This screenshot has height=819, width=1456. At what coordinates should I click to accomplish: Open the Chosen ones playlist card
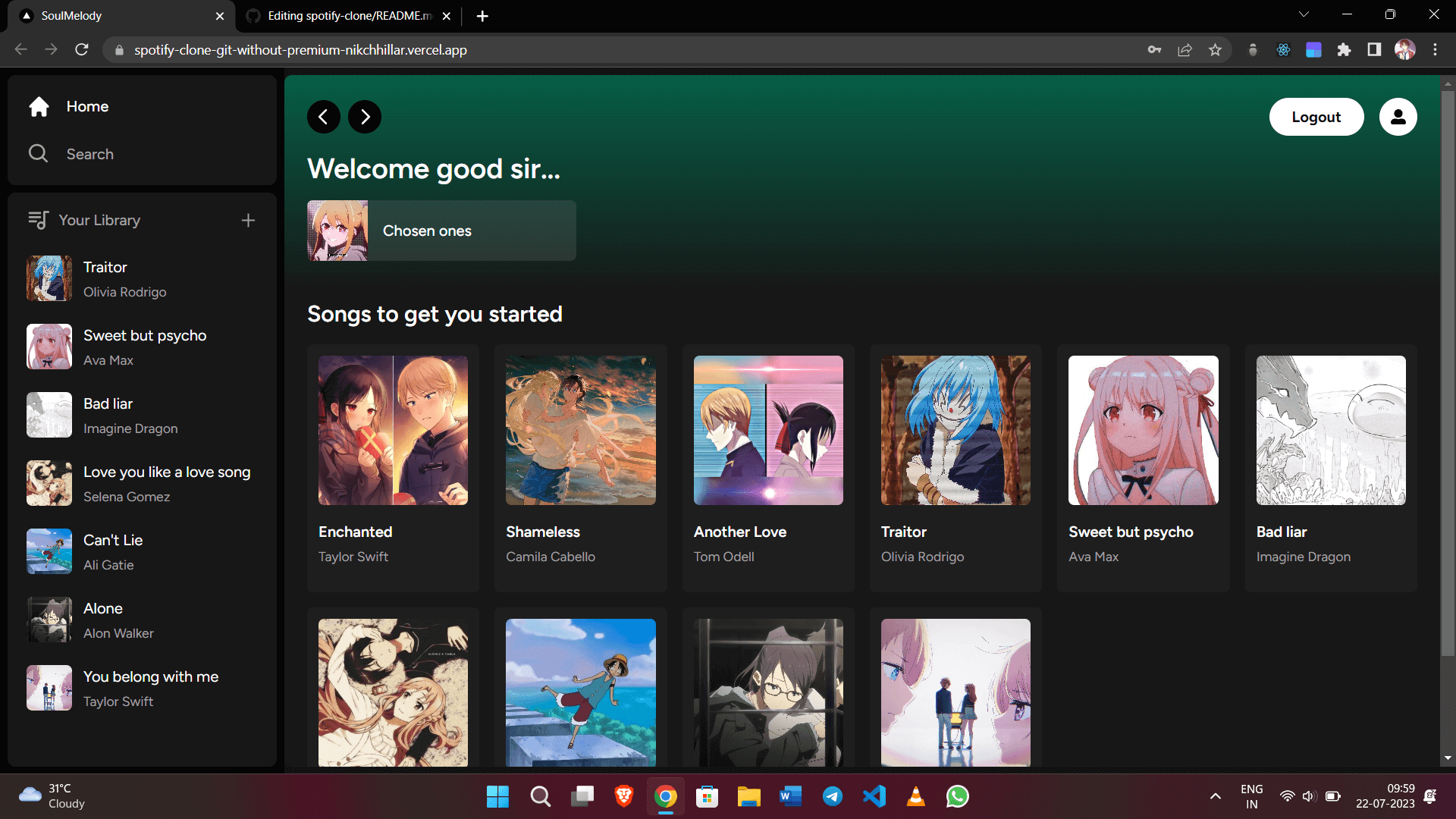click(x=441, y=231)
